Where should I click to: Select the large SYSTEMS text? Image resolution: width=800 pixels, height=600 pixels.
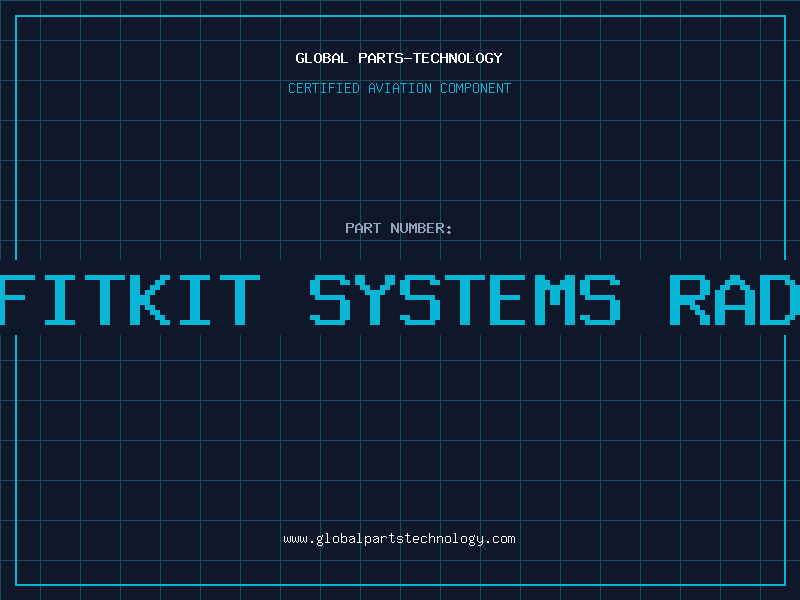coord(465,298)
